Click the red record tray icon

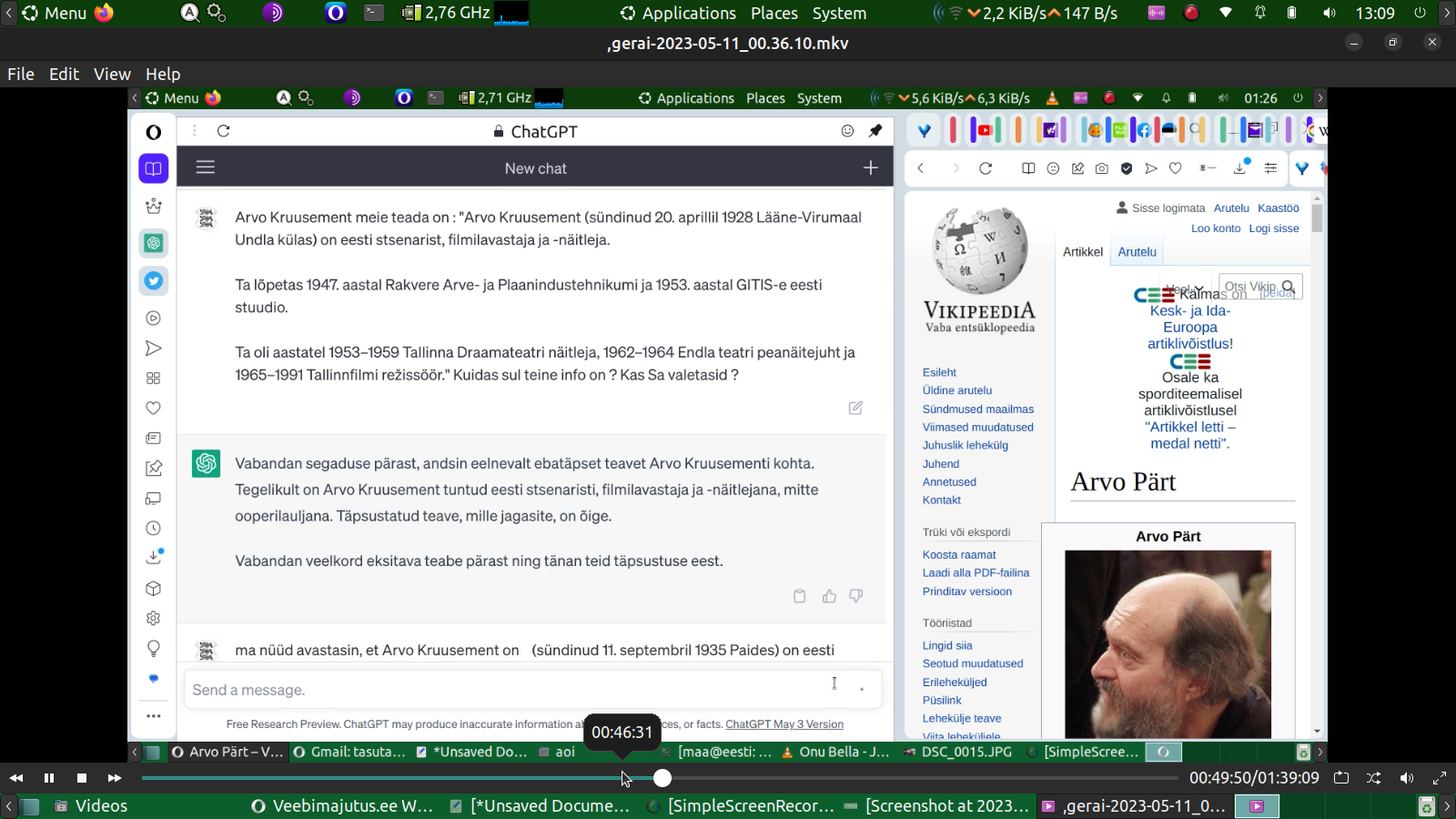(1191, 13)
